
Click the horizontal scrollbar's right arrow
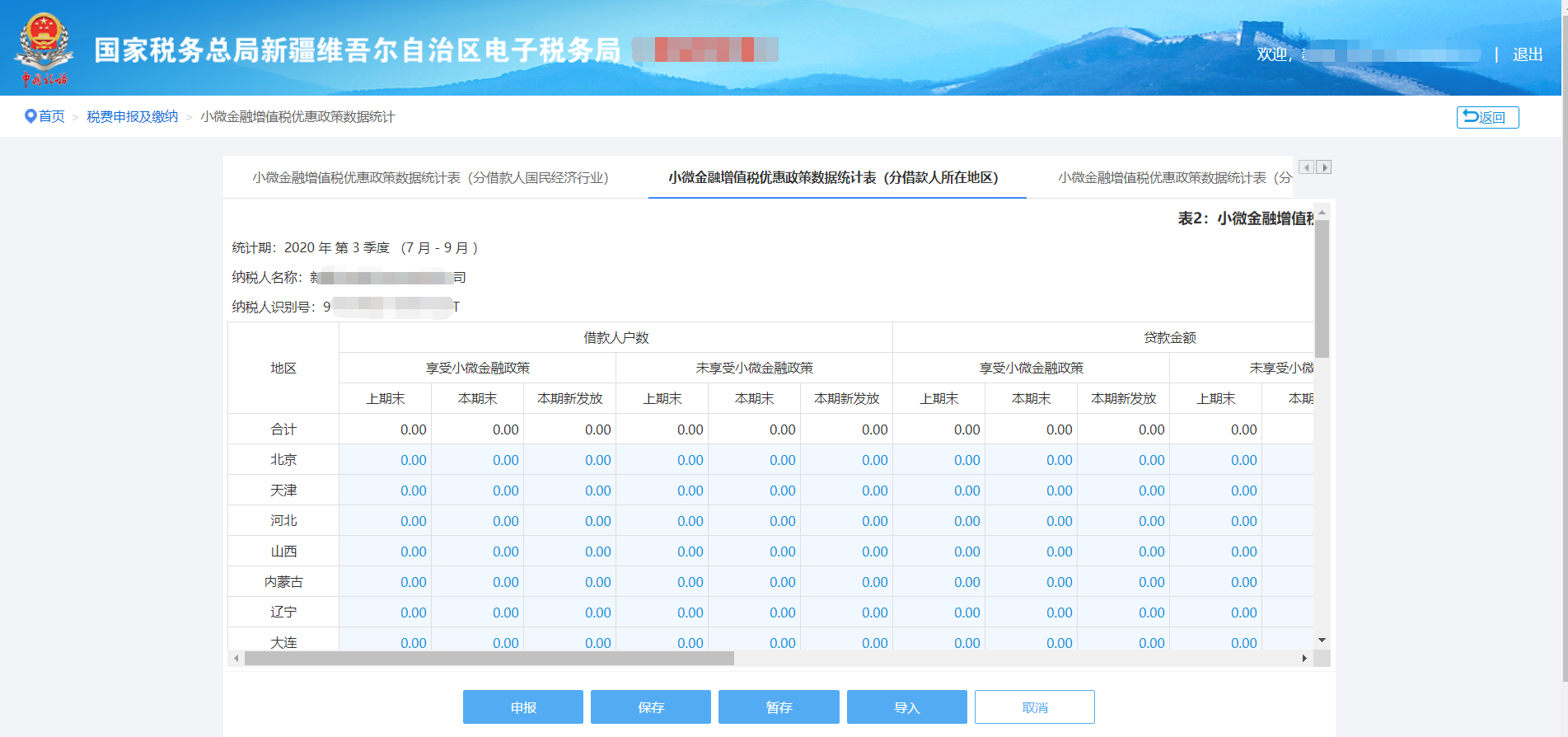1304,658
